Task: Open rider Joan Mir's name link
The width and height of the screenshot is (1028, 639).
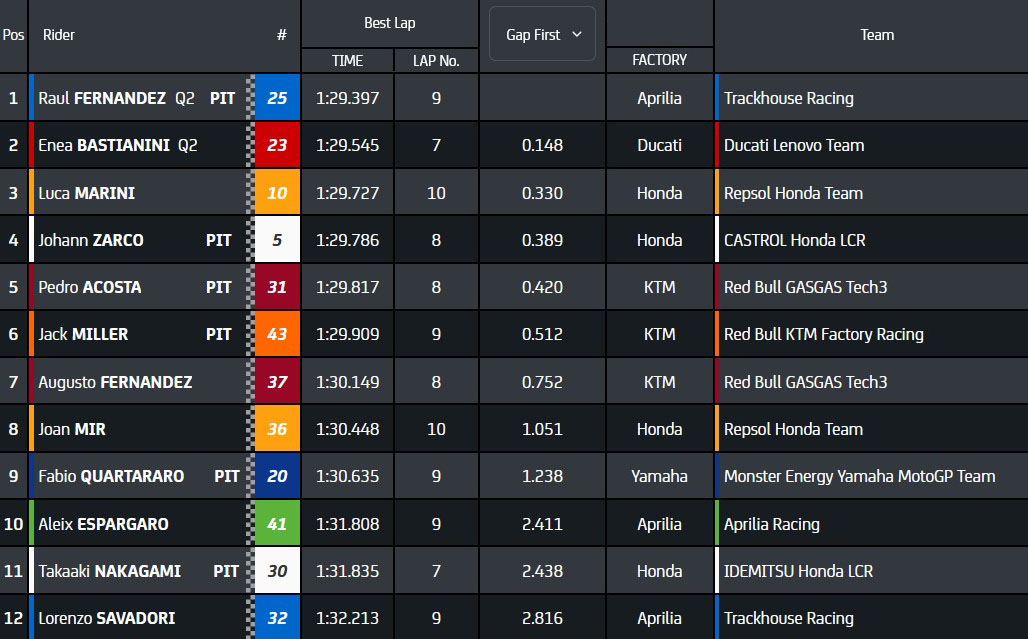Action: 72,429
